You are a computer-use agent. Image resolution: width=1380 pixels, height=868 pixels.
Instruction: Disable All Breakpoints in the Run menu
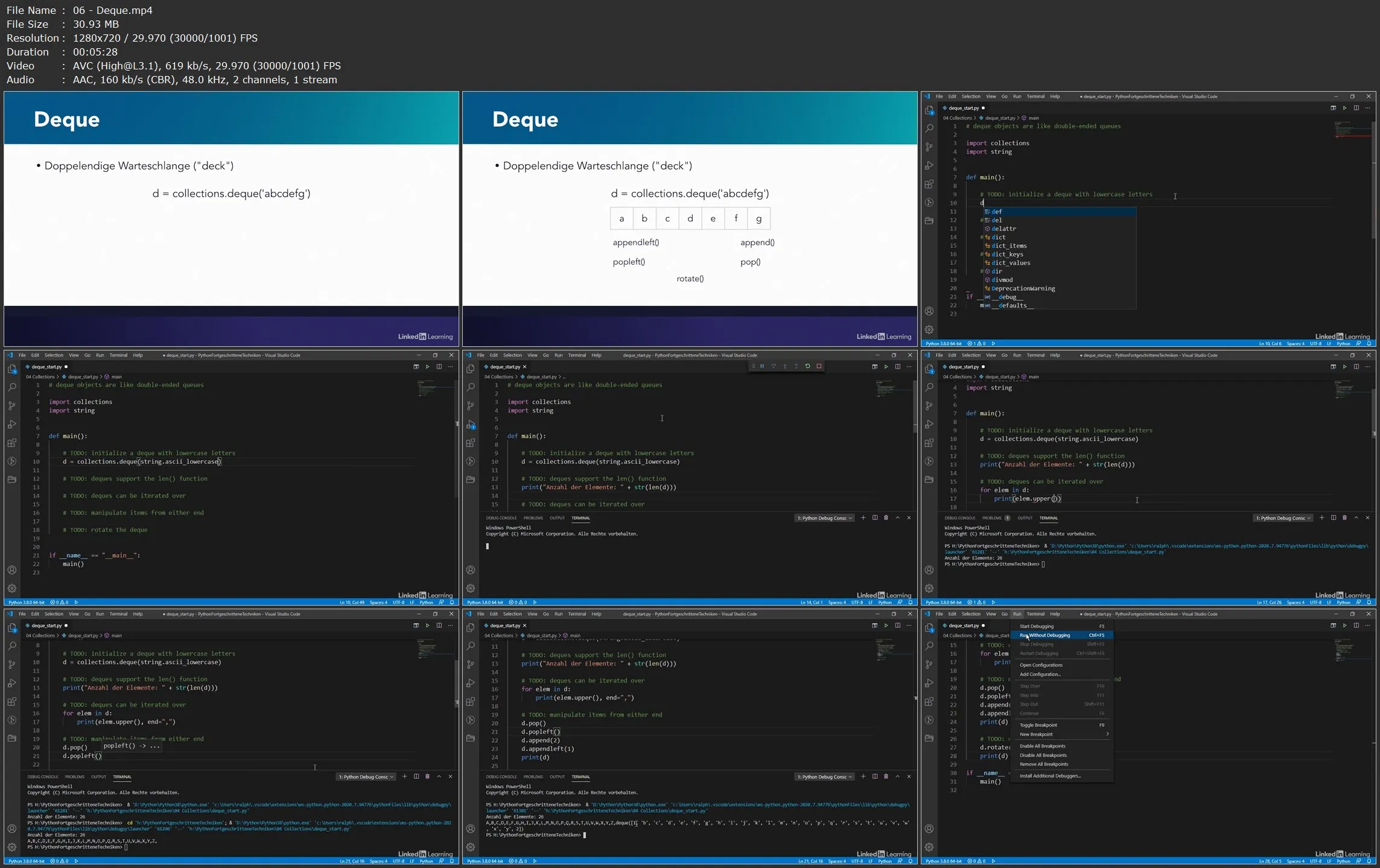point(1043,755)
